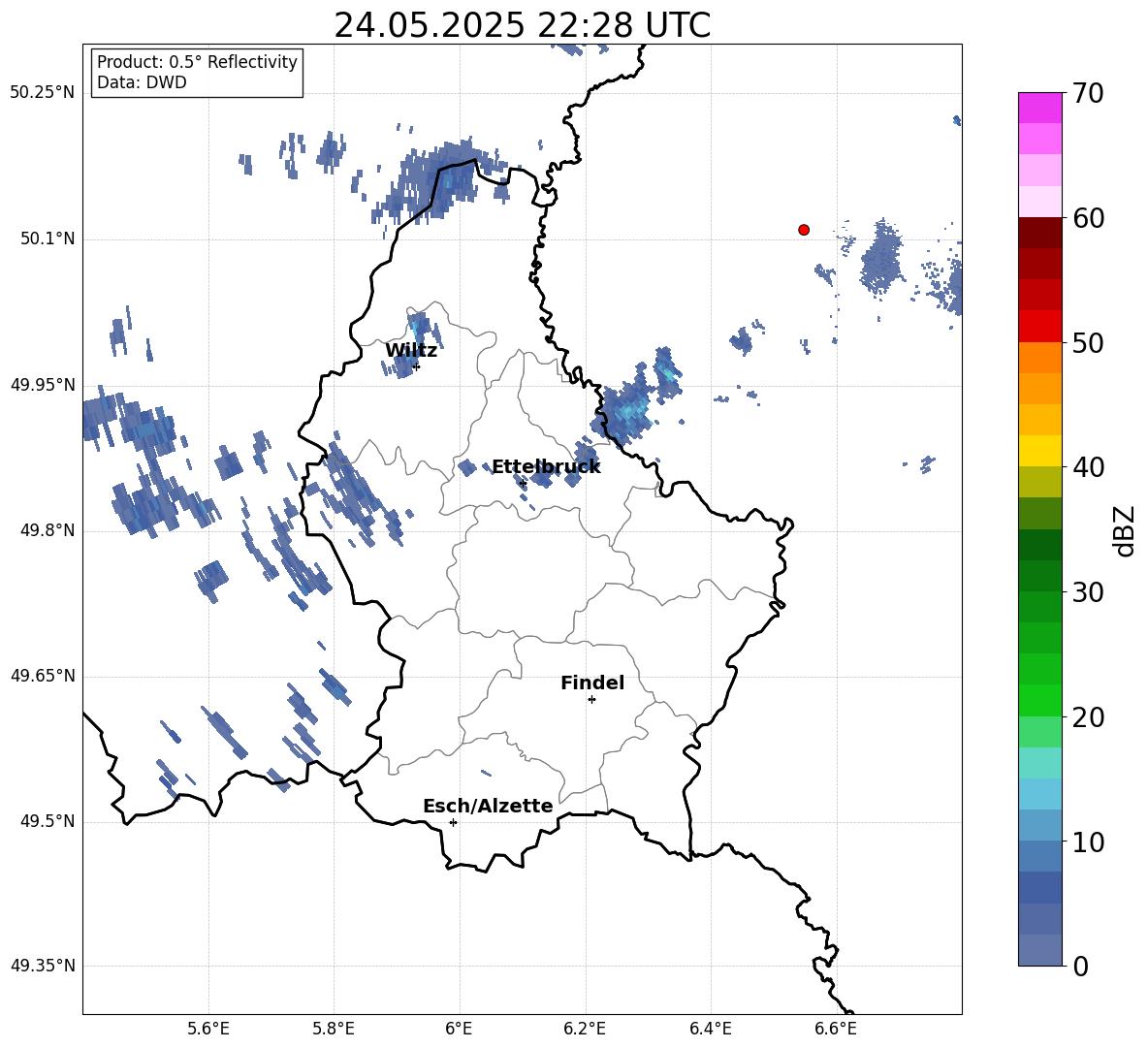Click the colorbar label 30
The image size is (1148, 1048).
[x=1089, y=592]
